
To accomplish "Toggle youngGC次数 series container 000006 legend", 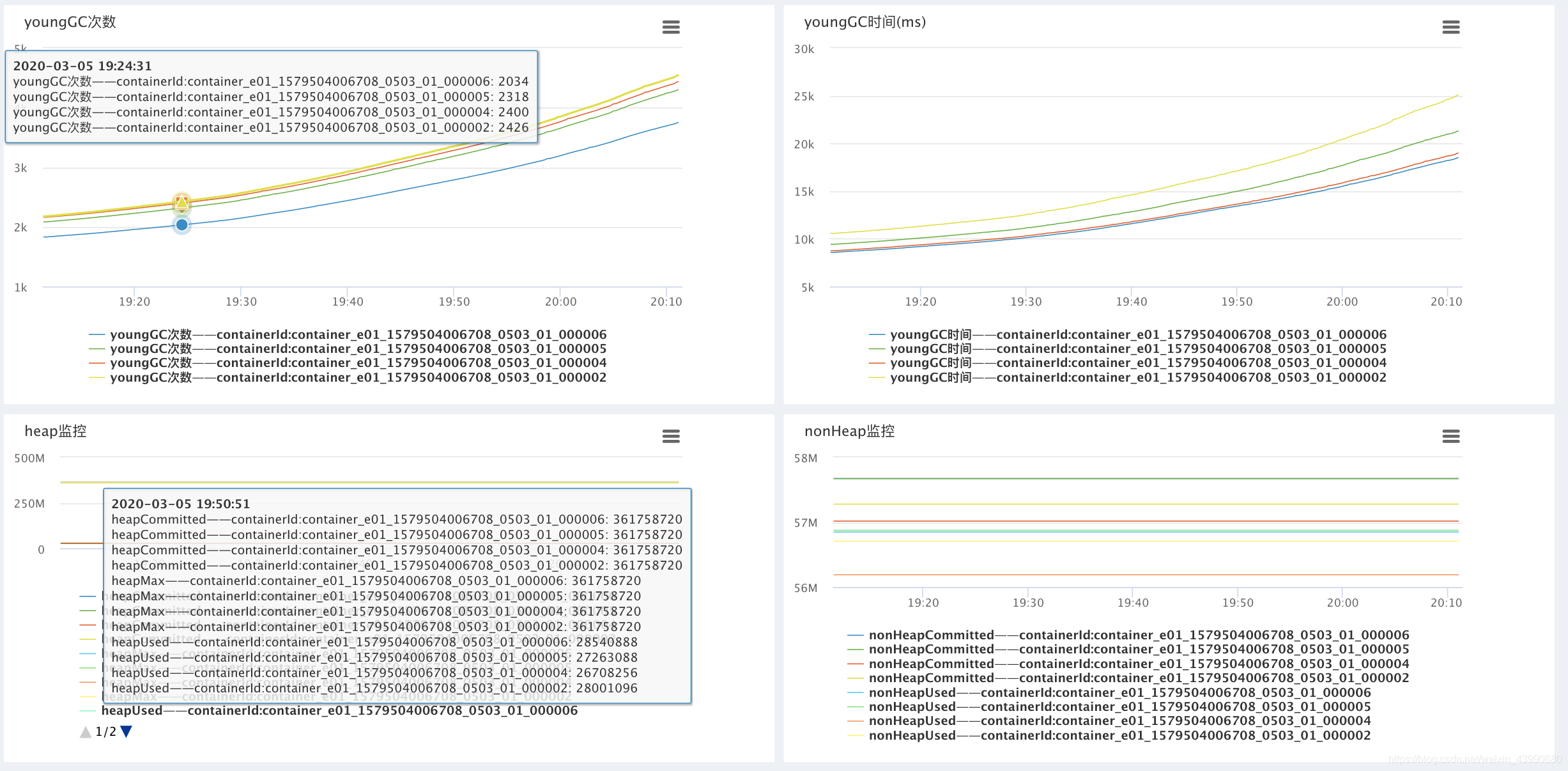I will tap(348, 334).
